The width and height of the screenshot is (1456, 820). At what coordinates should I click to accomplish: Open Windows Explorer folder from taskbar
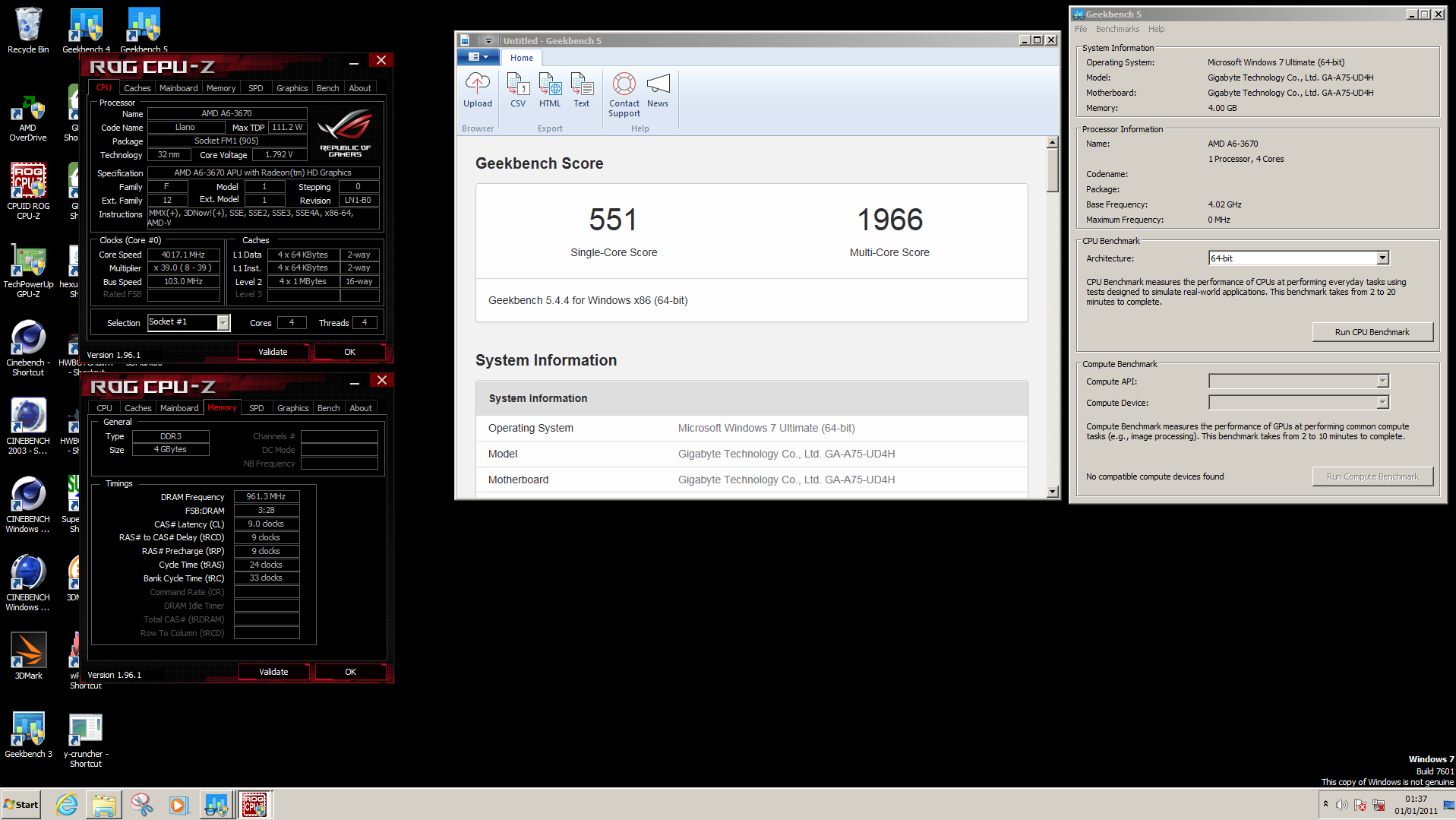104,805
